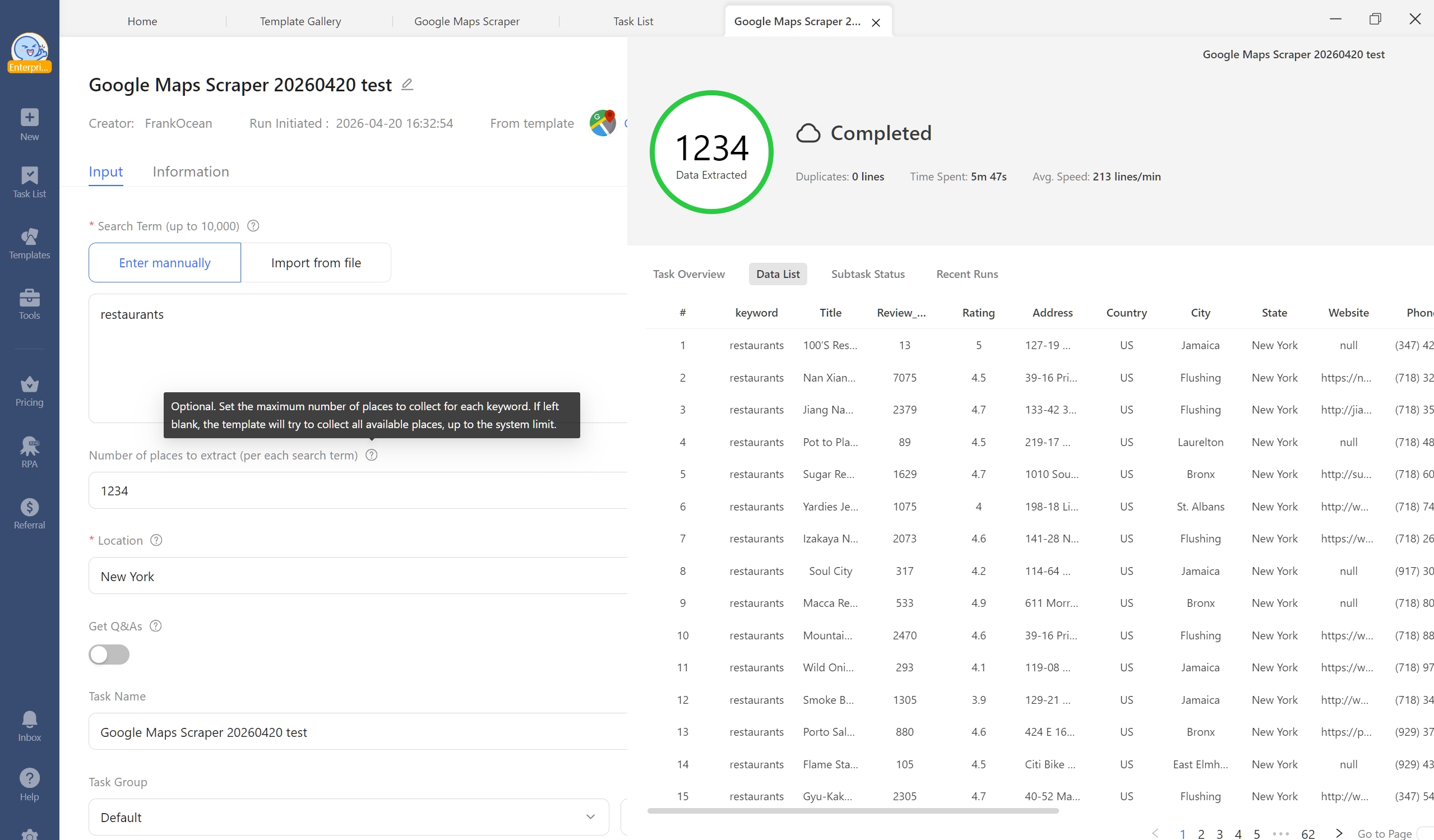This screenshot has width=1434, height=840.
Task: Switch to the Template Gallery tab
Action: pos(300,21)
